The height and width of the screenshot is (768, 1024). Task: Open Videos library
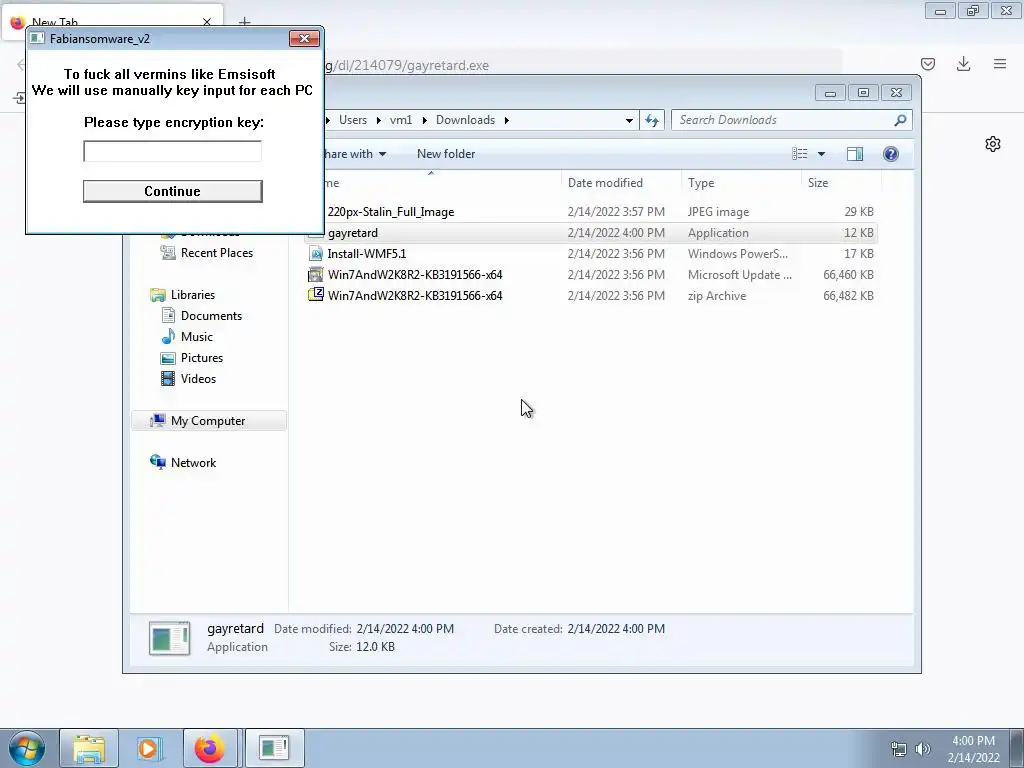(199, 379)
